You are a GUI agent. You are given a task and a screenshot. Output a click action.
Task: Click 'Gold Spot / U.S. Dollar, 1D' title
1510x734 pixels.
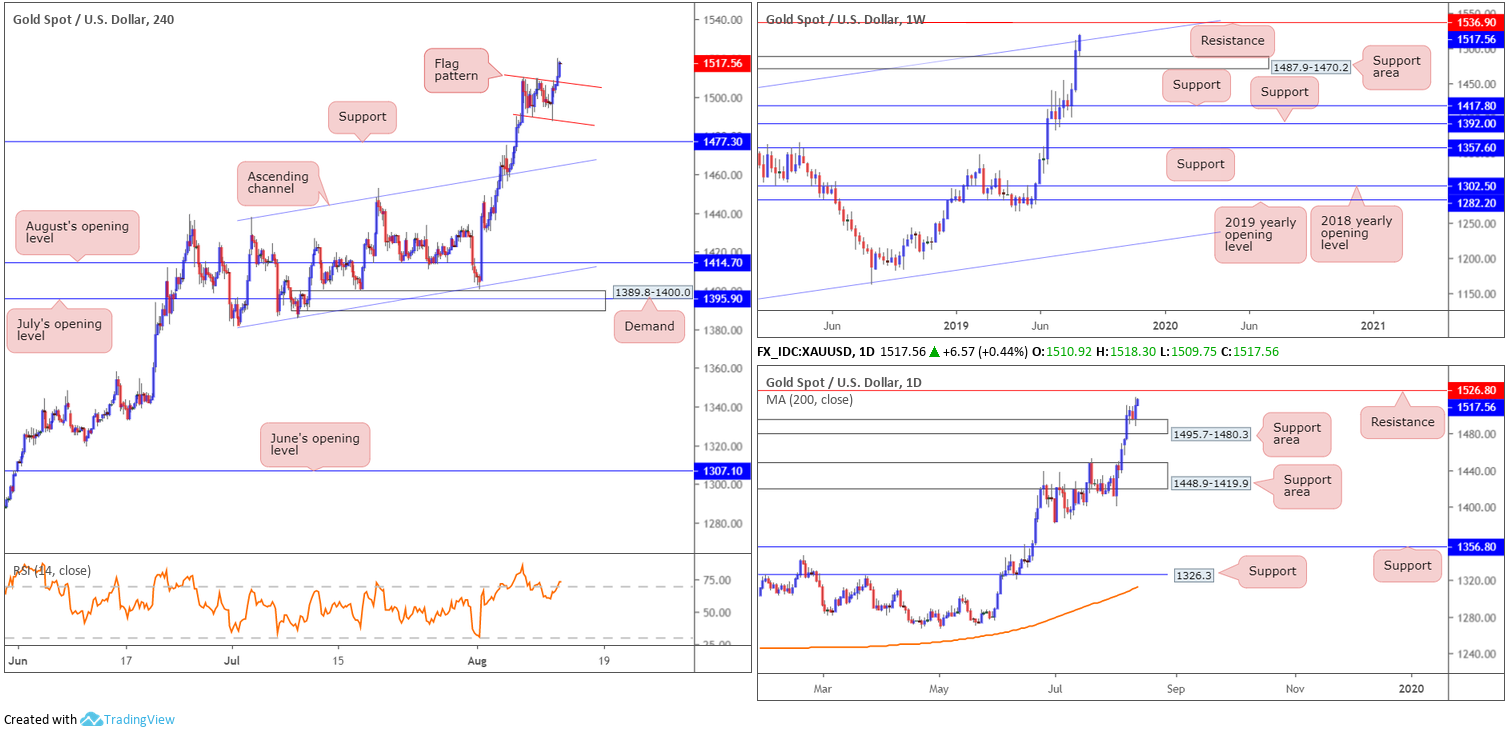click(844, 383)
